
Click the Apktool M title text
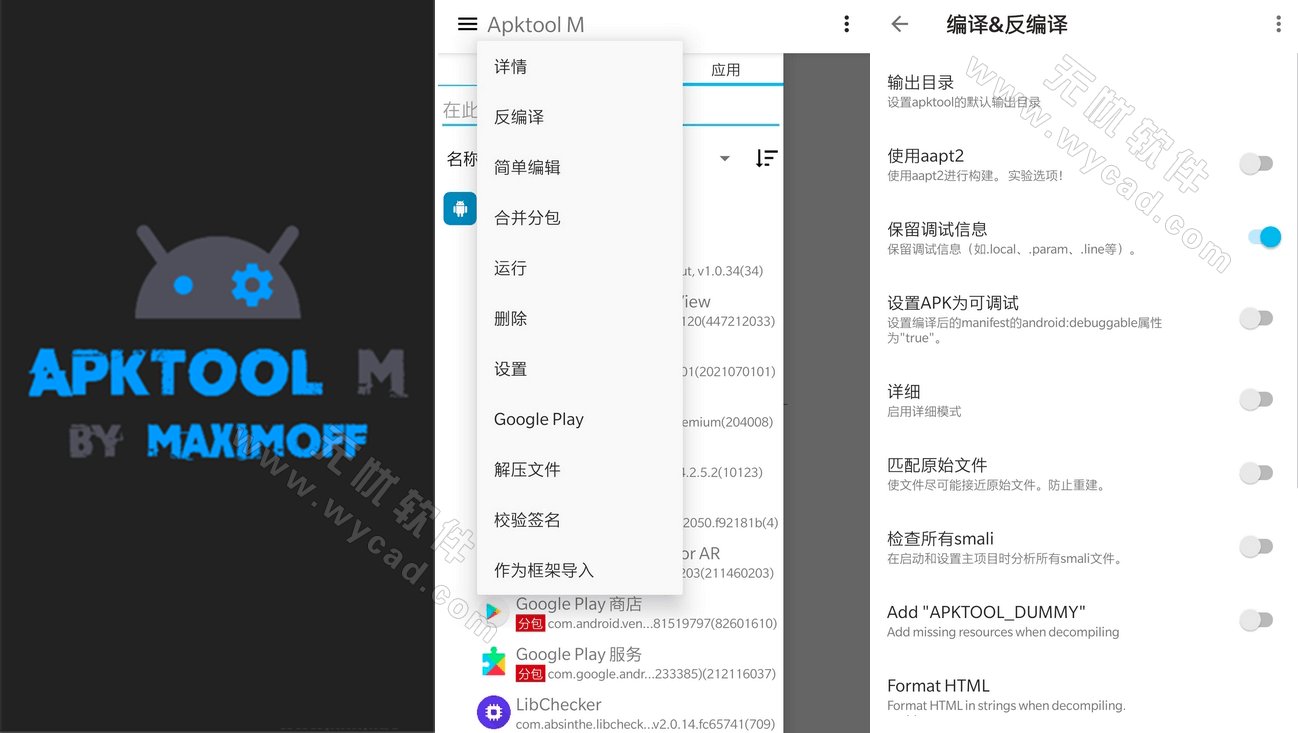(536, 25)
